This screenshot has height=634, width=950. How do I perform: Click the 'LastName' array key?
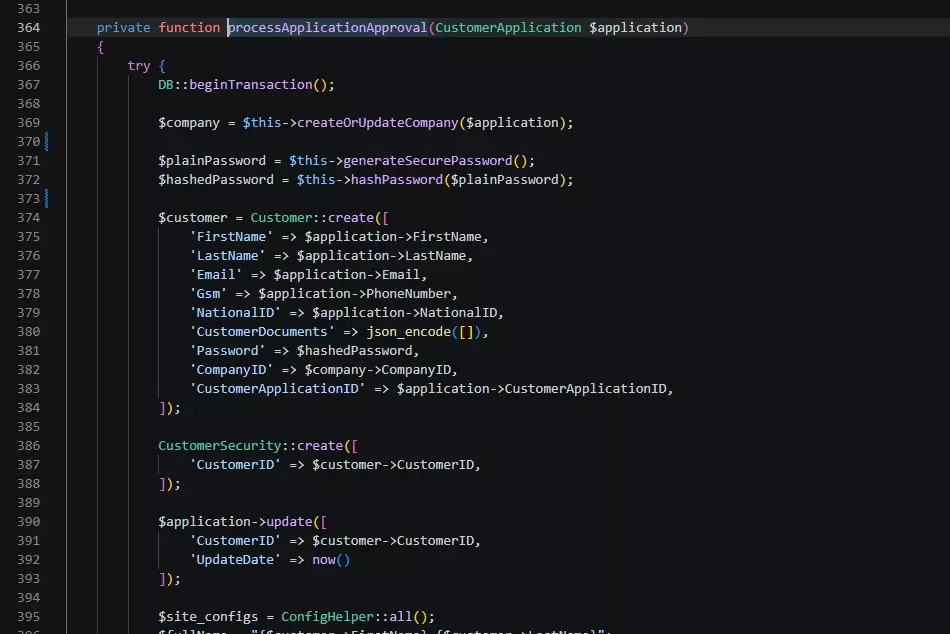pos(227,256)
